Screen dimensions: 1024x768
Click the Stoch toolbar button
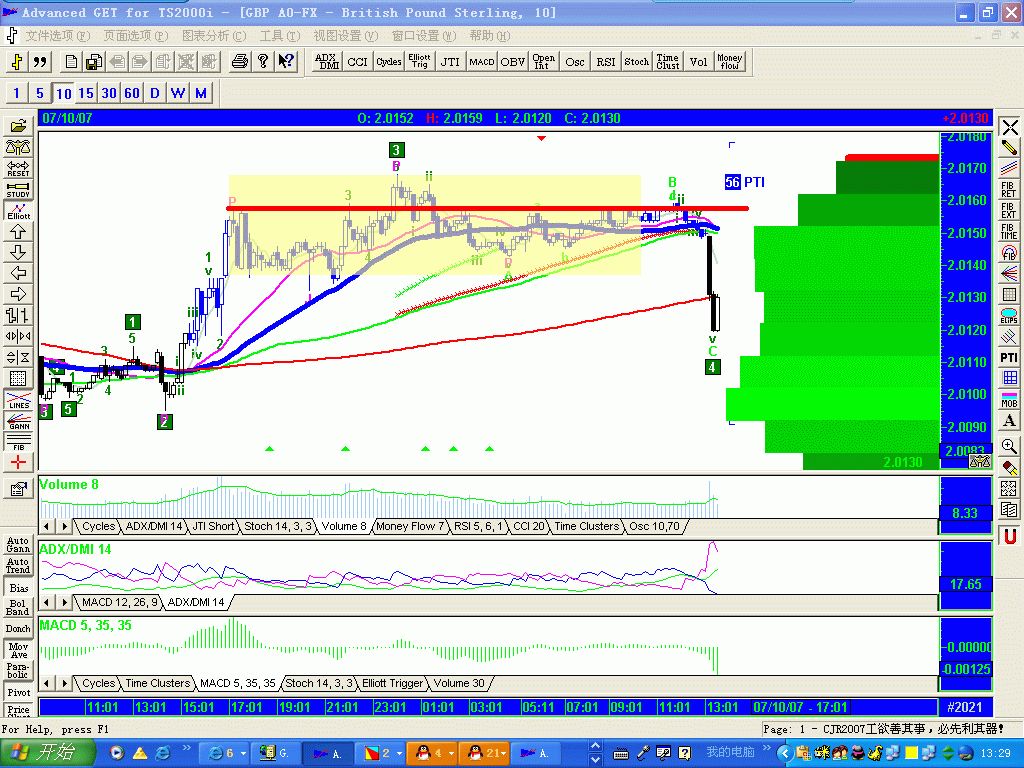pos(636,61)
